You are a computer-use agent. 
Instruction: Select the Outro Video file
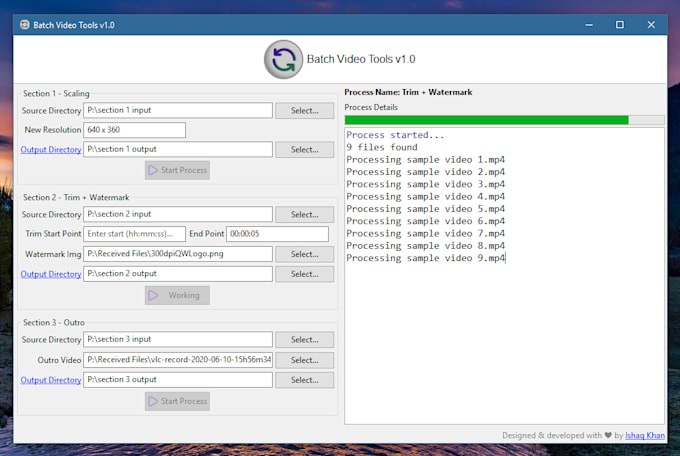click(x=304, y=360)
